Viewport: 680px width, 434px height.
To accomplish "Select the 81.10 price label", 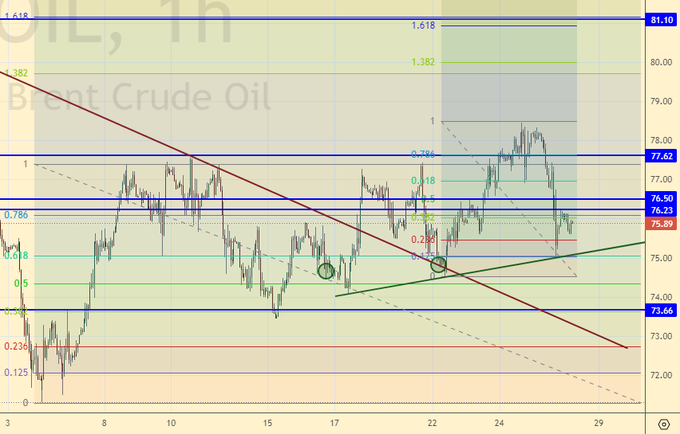I will (x=660, y=19).
